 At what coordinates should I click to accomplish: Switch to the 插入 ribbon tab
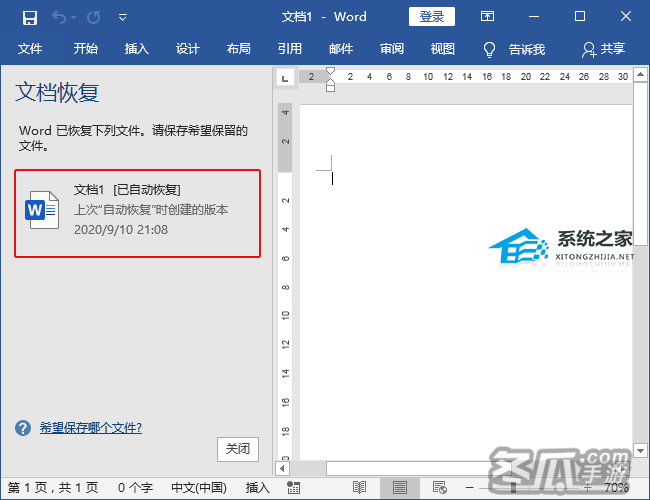pyautogui.click(x=136, y=49)
